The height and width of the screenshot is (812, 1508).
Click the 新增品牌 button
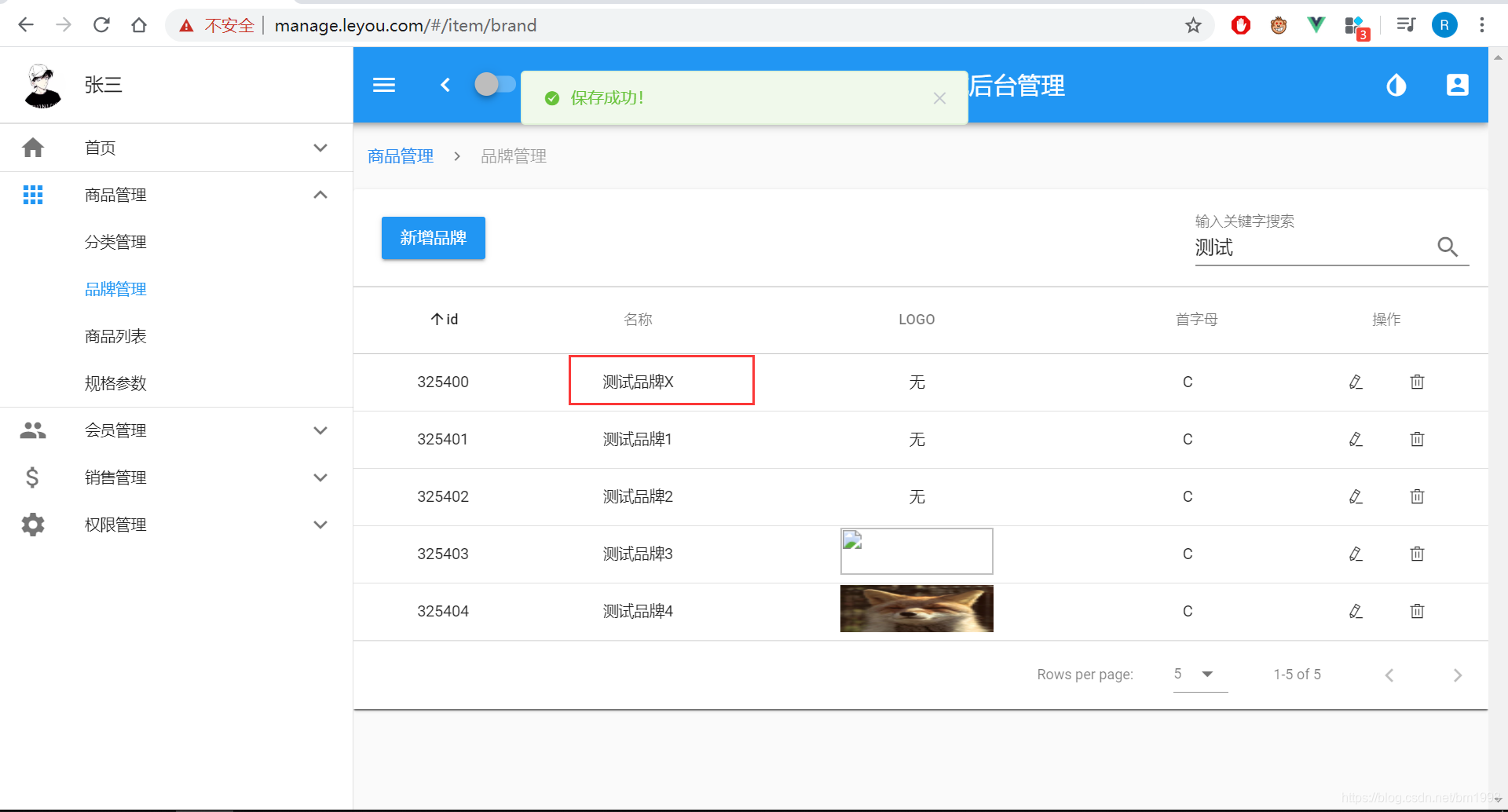(x=433, y=238)
